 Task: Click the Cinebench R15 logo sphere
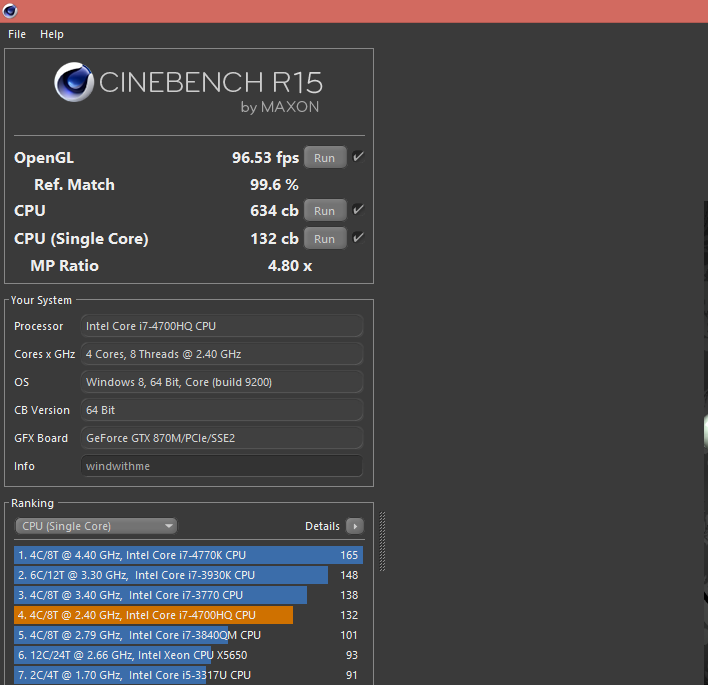74,82
